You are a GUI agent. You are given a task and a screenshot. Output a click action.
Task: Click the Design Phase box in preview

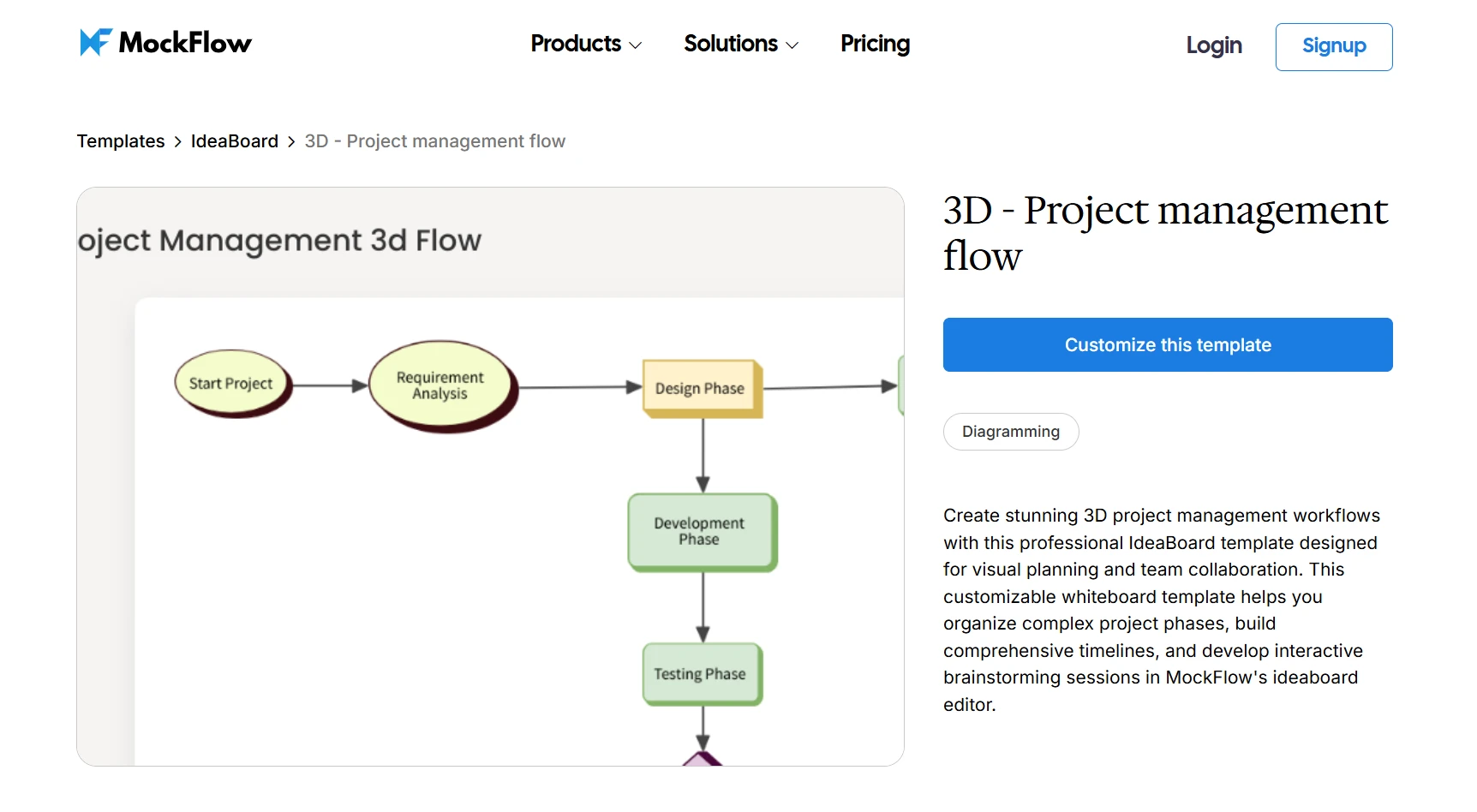point(700,388)
